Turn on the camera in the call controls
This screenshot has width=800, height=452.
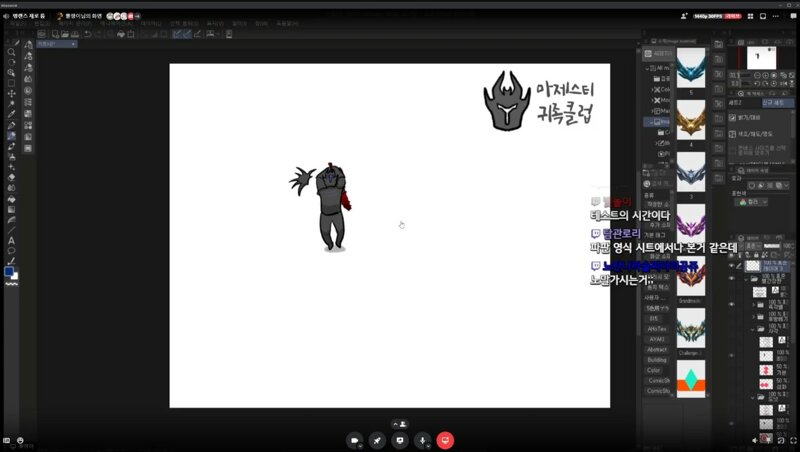pos(354,440)
